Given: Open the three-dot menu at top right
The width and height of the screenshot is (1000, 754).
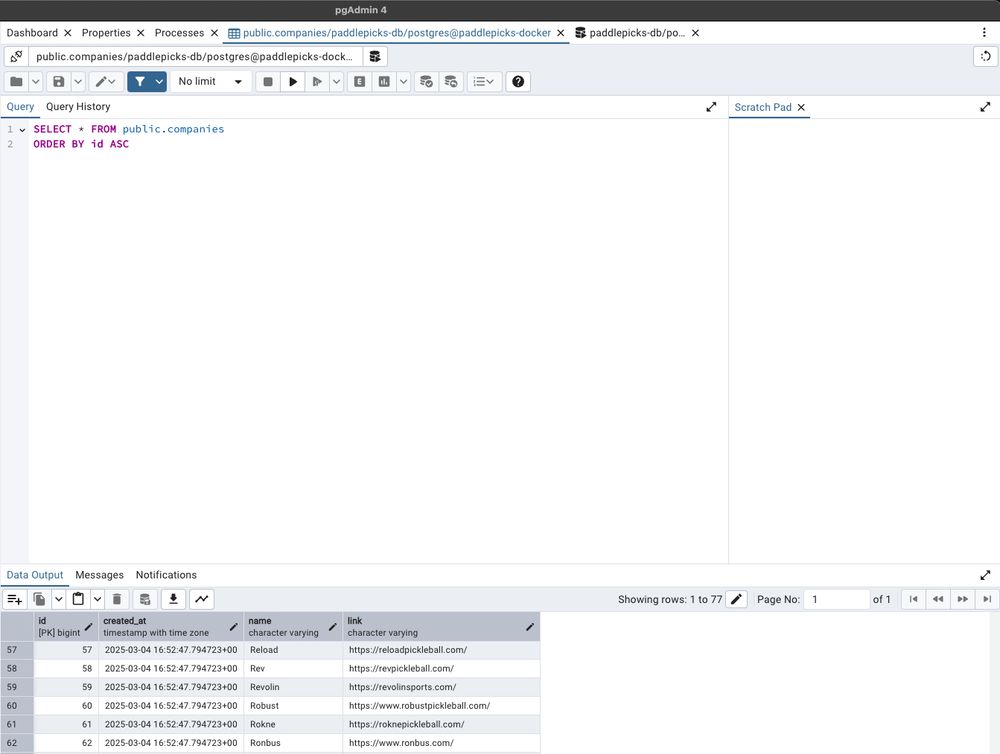Looking at the screenshot, I should click(x=984, y=33).
